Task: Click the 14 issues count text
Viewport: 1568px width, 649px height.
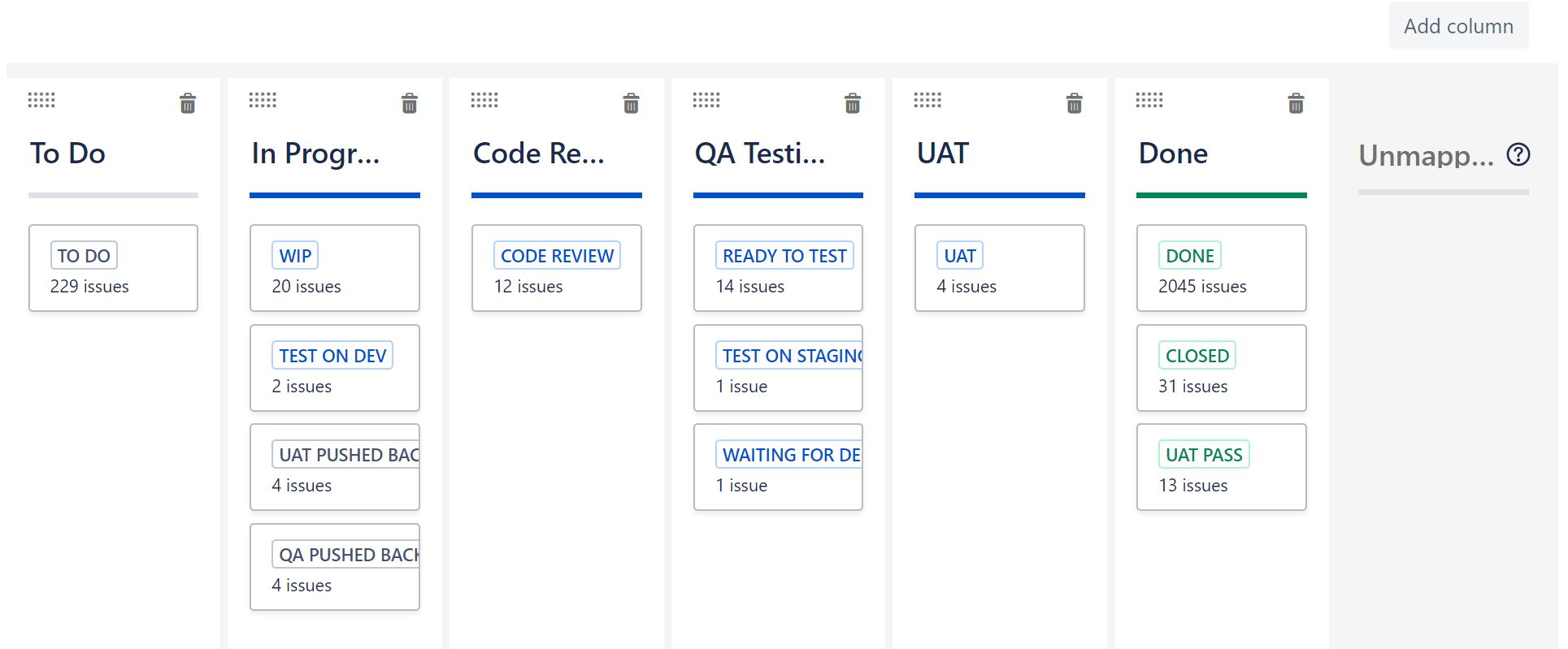Action: tap(750, 287)
